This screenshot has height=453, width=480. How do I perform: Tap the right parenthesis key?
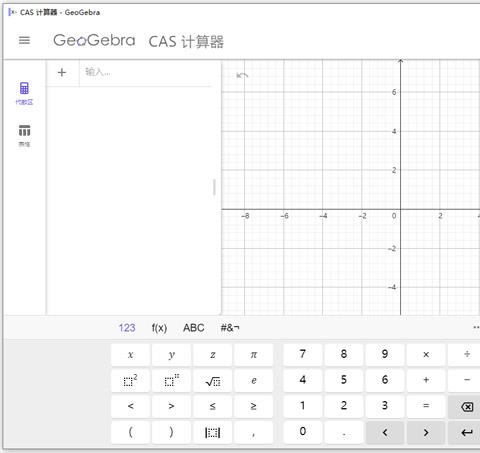[171, 432]
